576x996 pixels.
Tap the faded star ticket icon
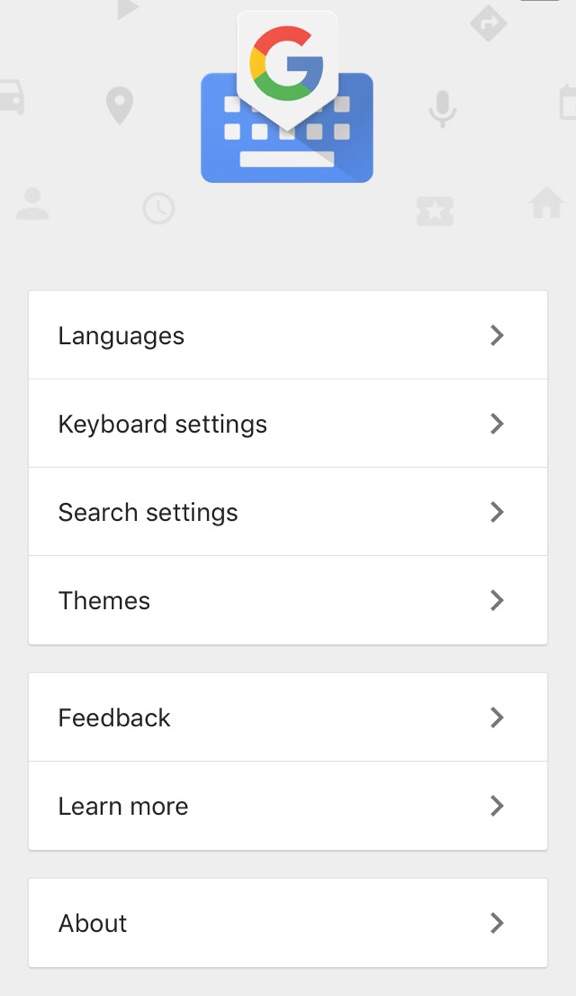pyautogui.click(x=435, y=211)
